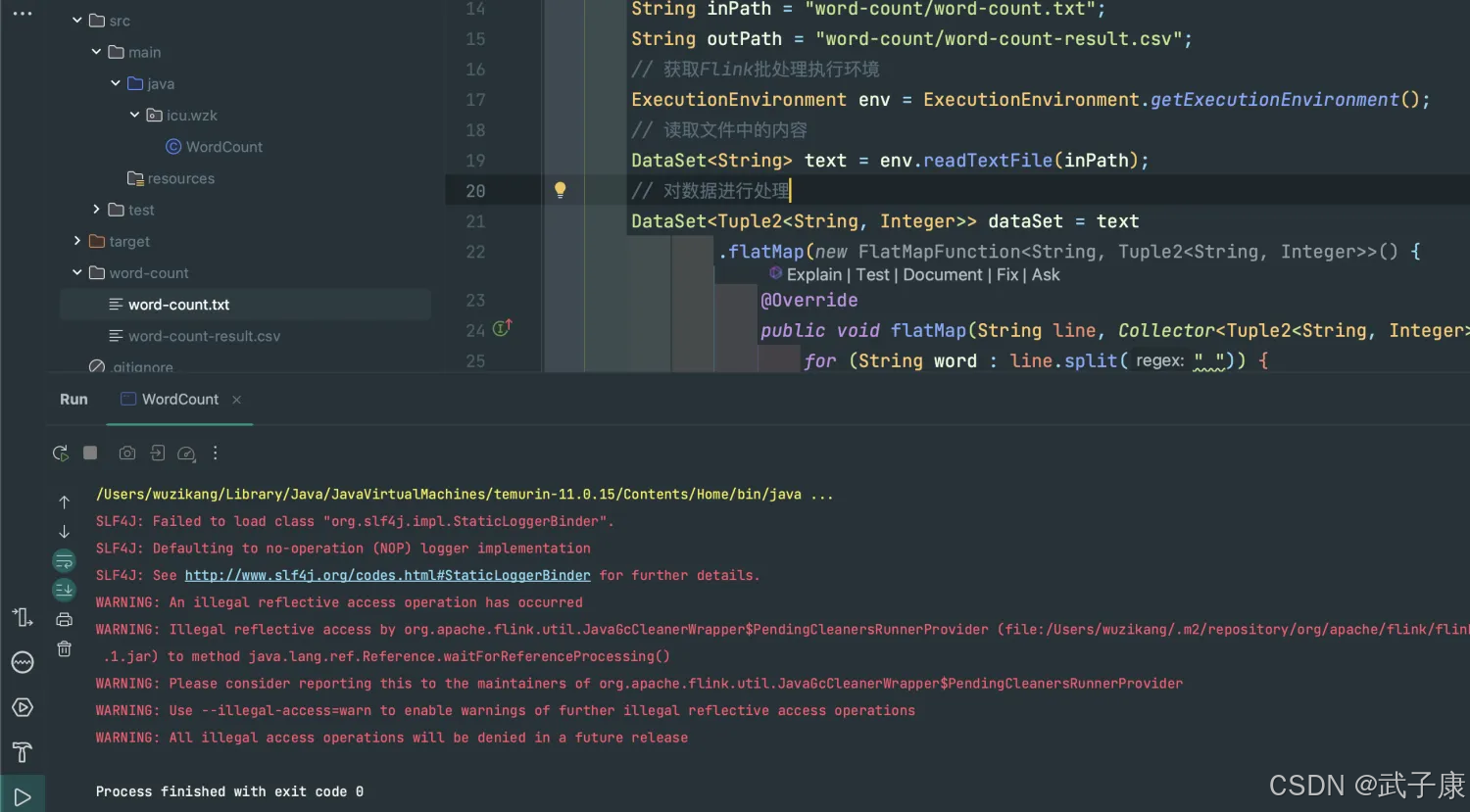
Task: Click line number 22 in gutter
Action: tap(475, 252)
